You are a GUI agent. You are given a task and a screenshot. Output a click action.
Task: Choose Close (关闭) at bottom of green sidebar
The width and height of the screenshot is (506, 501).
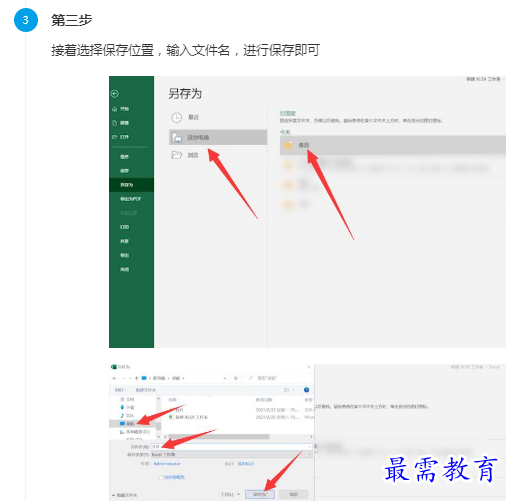point(124,269)
